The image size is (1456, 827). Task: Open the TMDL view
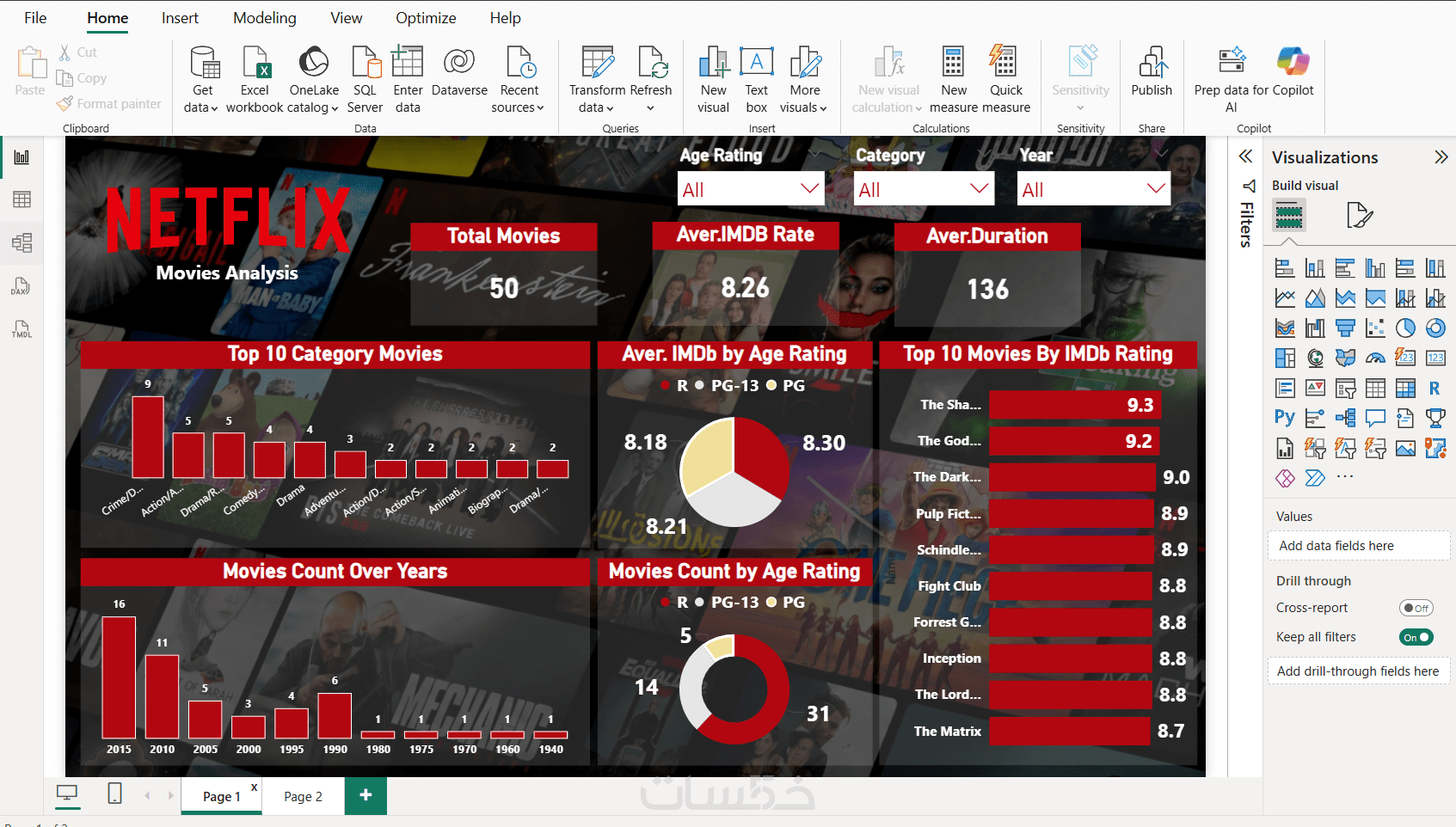click(22, 329)
